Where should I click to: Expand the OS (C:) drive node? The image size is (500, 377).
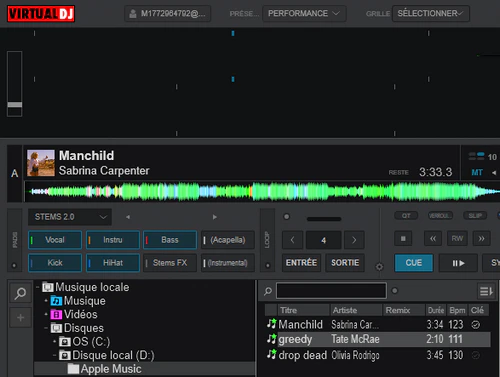(x=54, y=342)
